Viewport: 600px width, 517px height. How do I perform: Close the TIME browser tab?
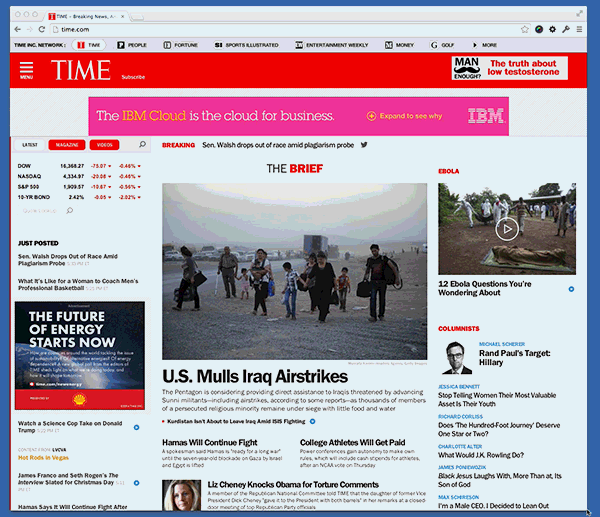(122, 16)
